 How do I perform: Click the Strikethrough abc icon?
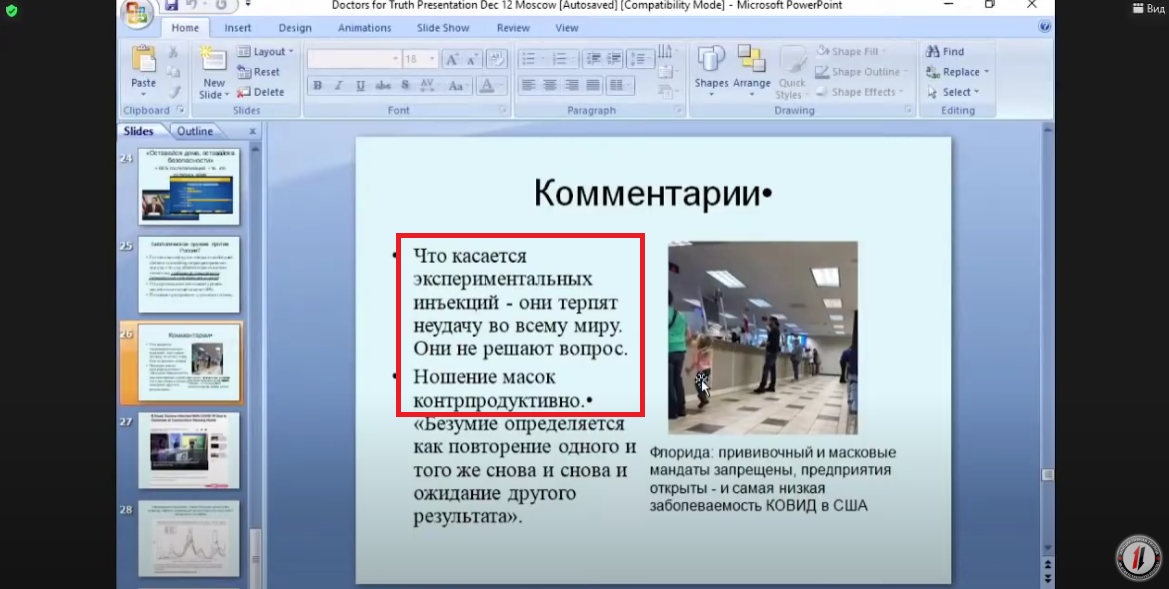pyautogui.click(x=383, y=86)
